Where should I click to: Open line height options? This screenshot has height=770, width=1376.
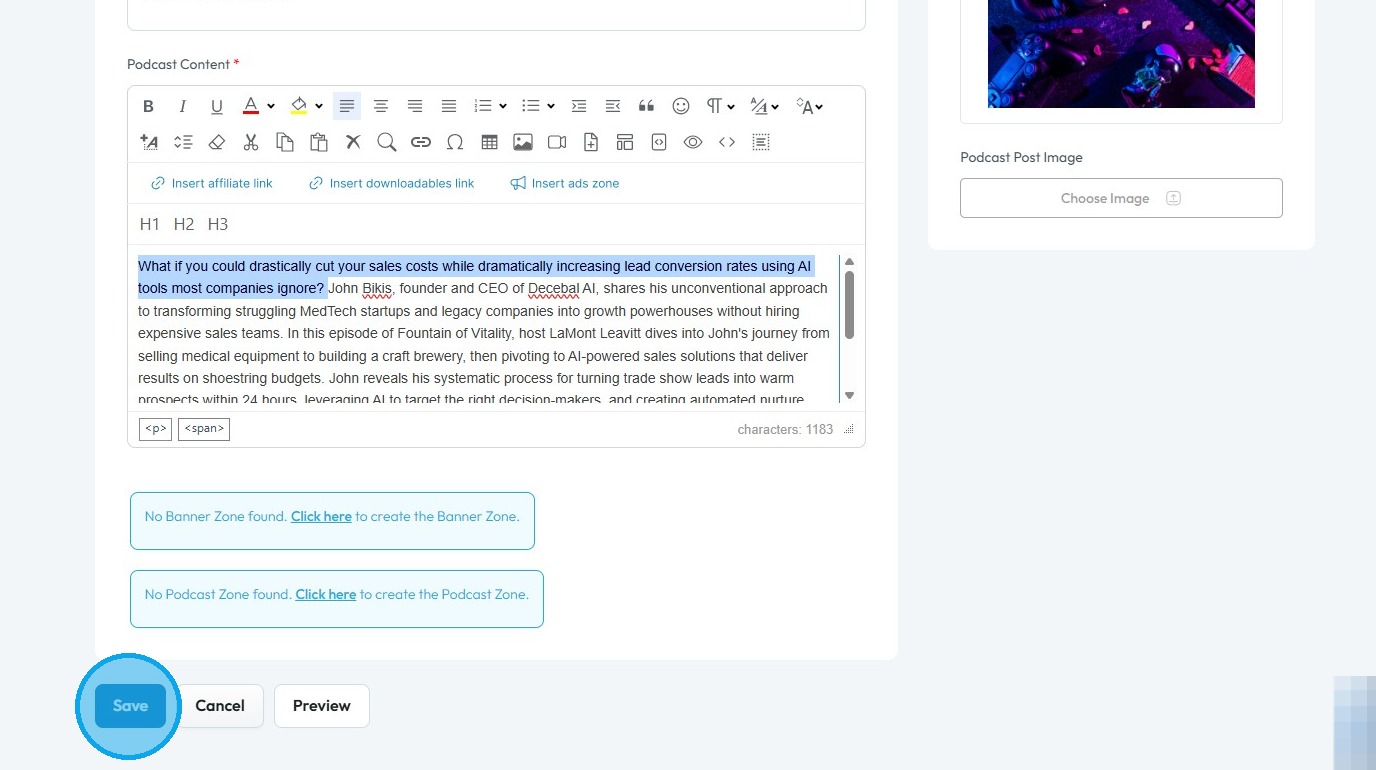coord(183,142)
